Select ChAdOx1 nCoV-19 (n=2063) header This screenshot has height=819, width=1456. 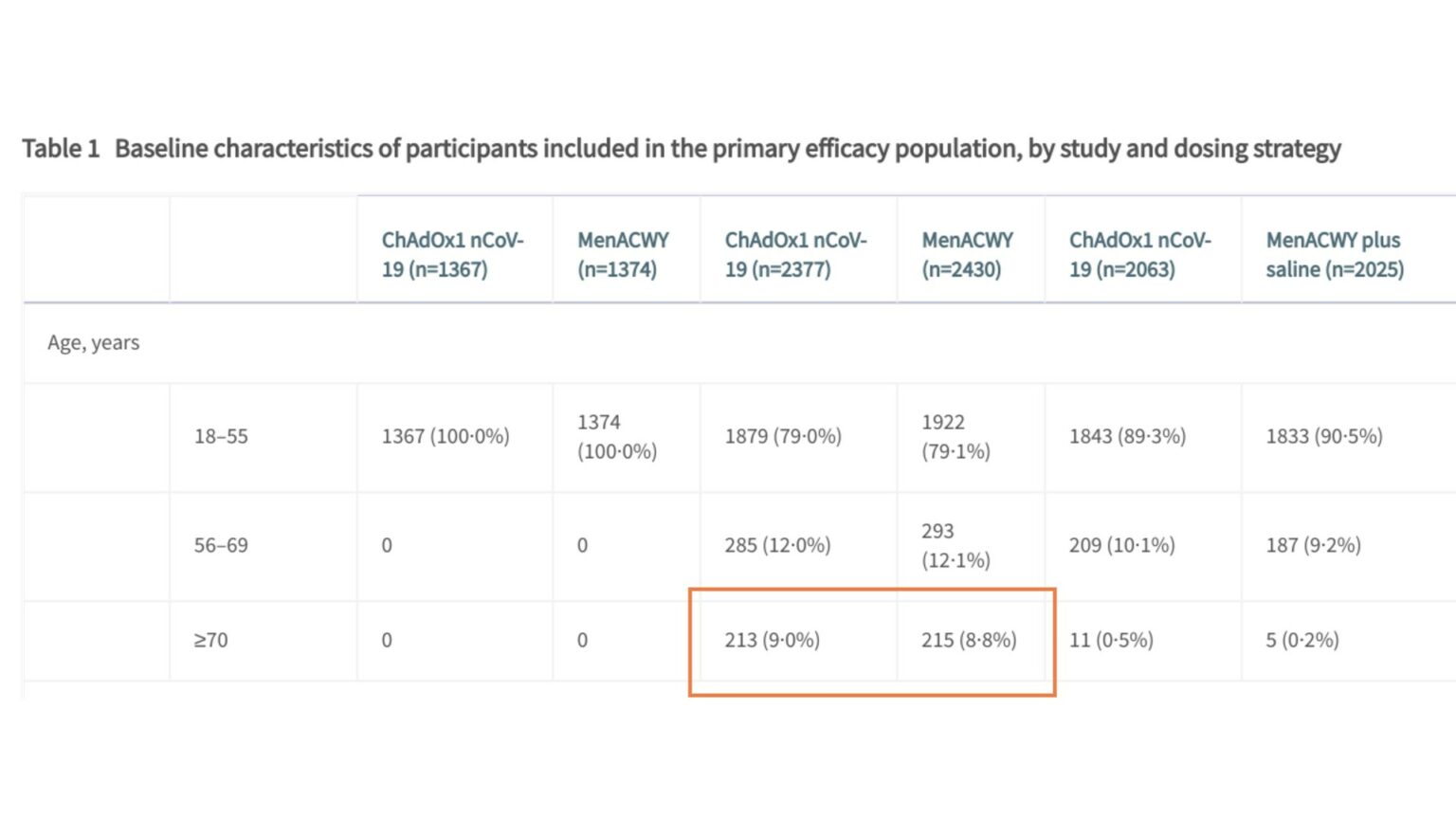(x=1140, y=254)
